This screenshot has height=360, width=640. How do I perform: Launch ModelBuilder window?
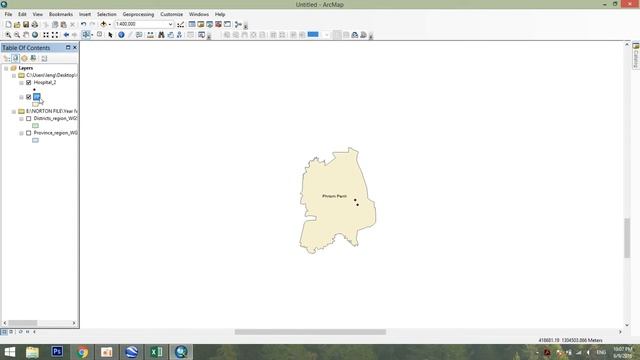[238, 24]
